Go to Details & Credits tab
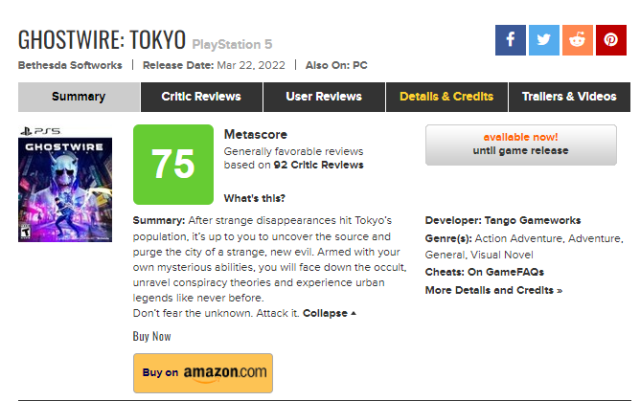The image size is (640, 401). click(446, 97)
